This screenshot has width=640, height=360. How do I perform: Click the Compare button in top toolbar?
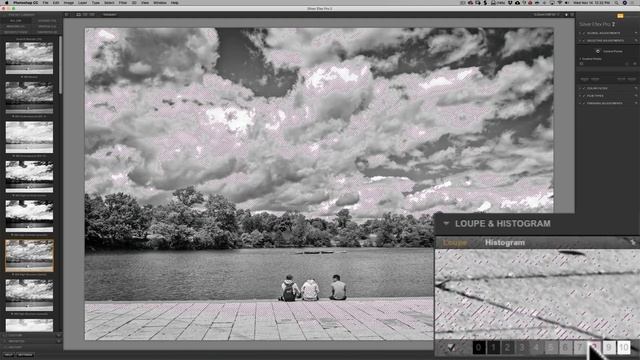point(109,15)
